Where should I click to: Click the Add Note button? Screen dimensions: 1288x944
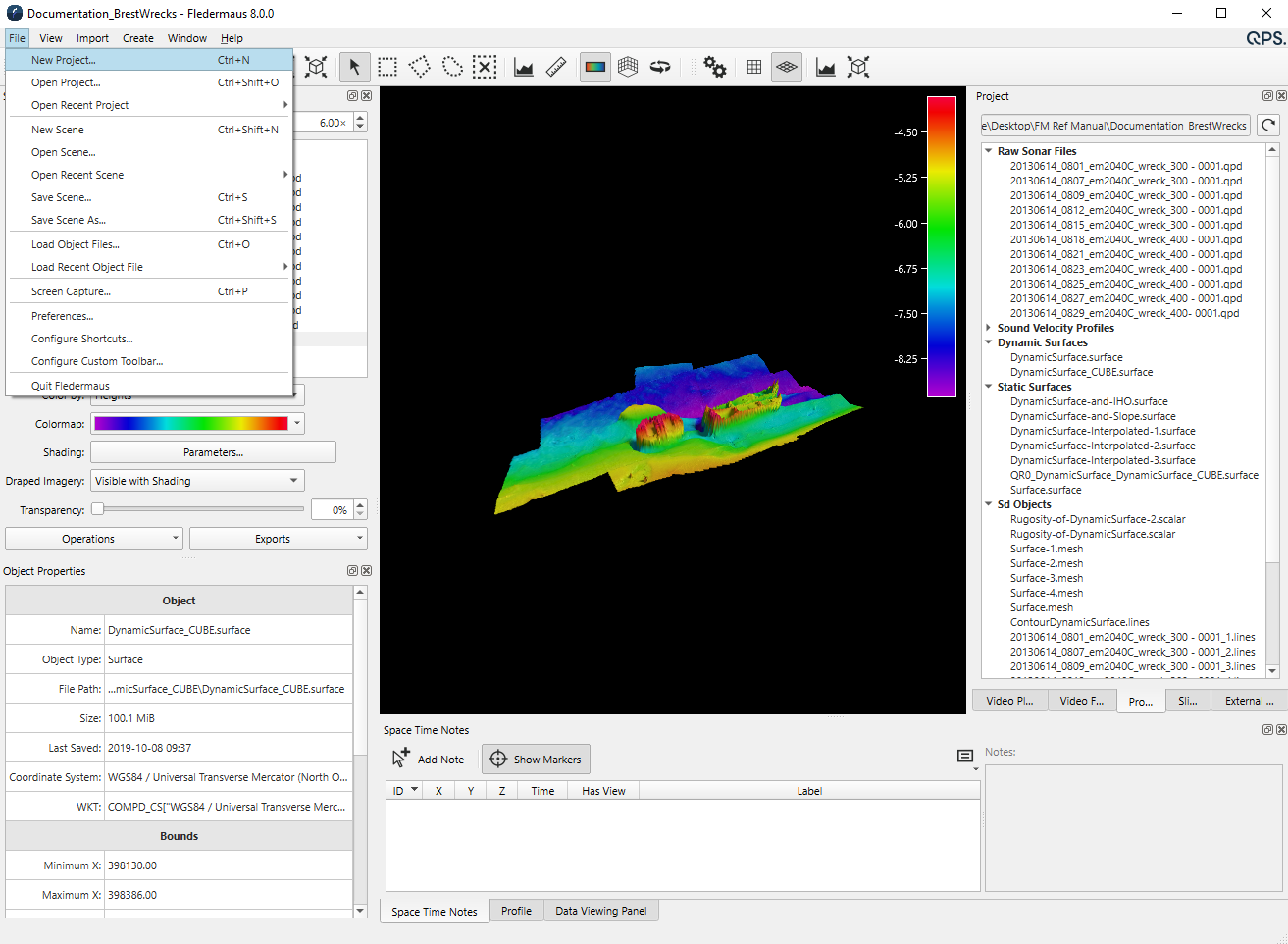(429, 760)
